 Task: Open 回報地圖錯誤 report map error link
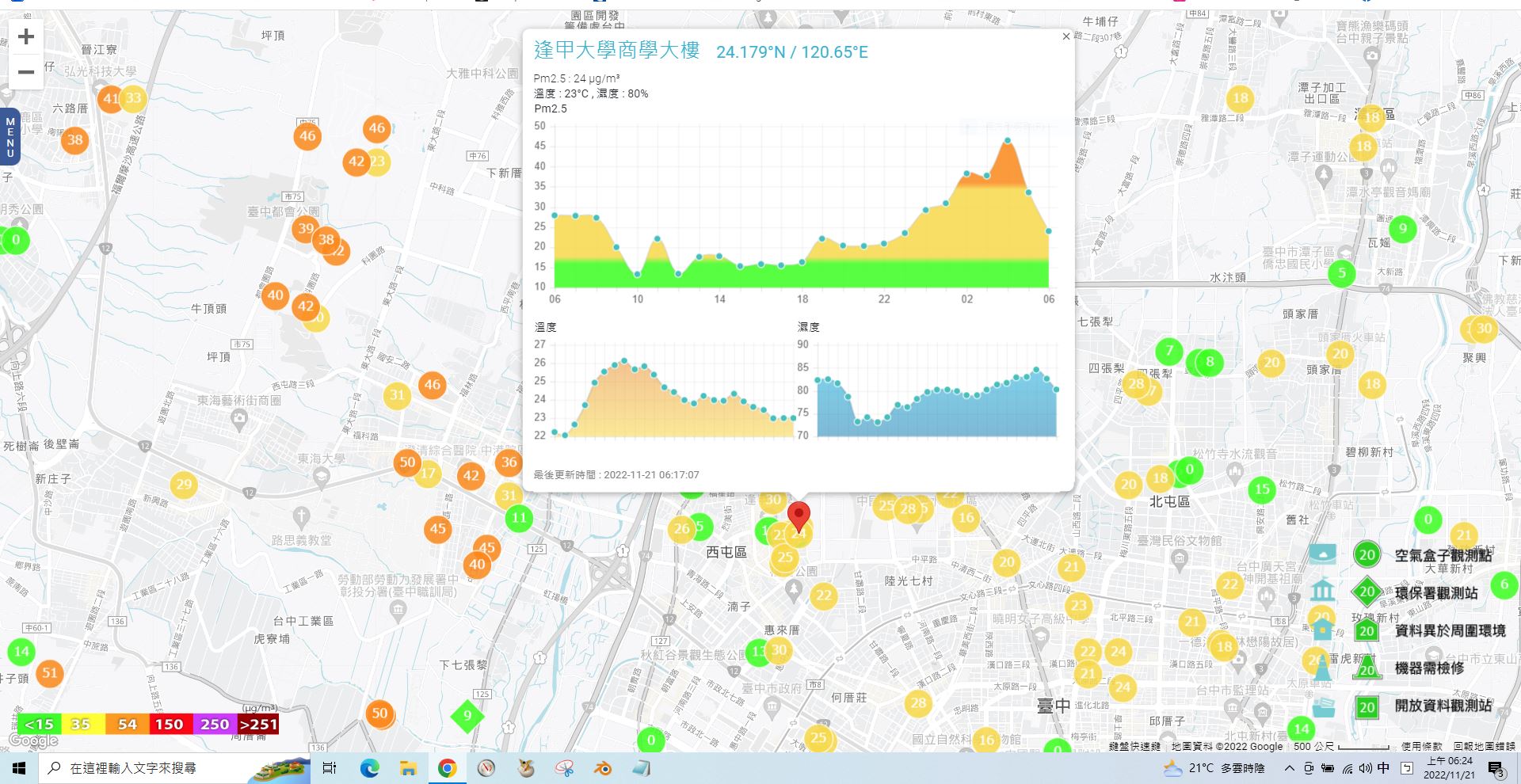[x=1484, y=746]
